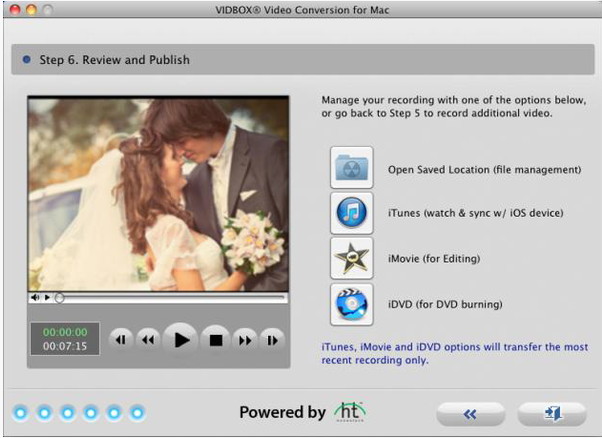Click 'iMovie (for Editing)' label
Screen dimensions: 602x438
434,259
